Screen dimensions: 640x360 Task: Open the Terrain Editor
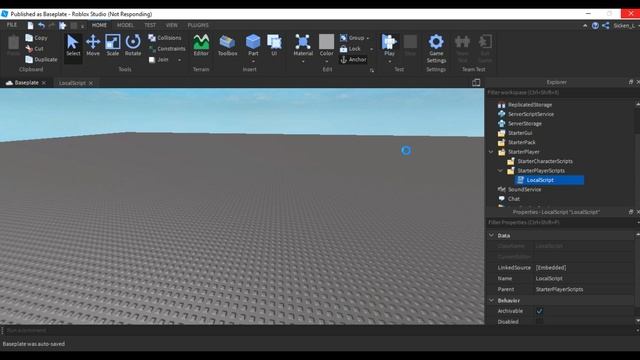[x=201, y=45]
